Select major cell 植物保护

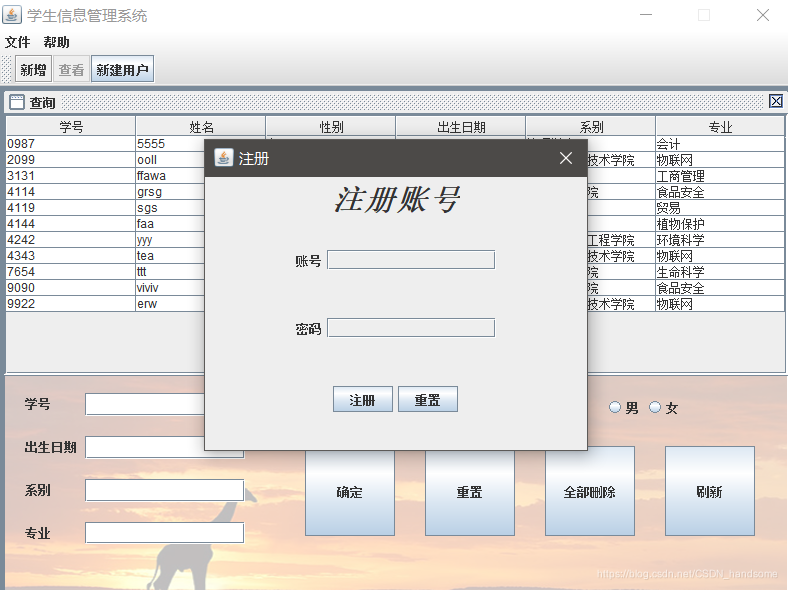[x=720, y=224]
